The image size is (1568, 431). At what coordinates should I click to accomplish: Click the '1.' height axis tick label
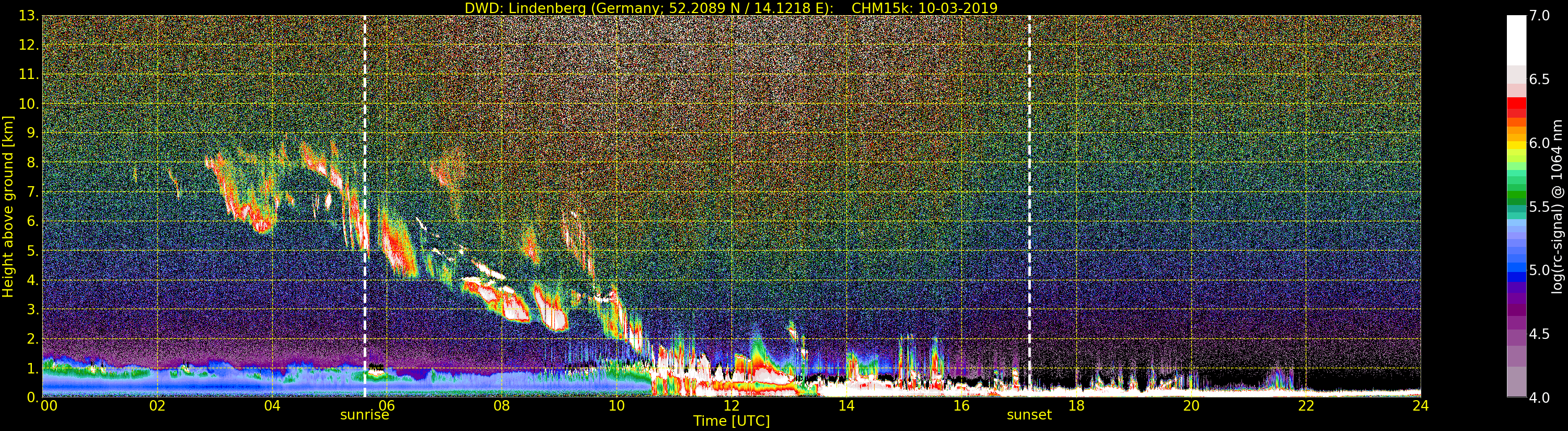click(x=32, y=368)
